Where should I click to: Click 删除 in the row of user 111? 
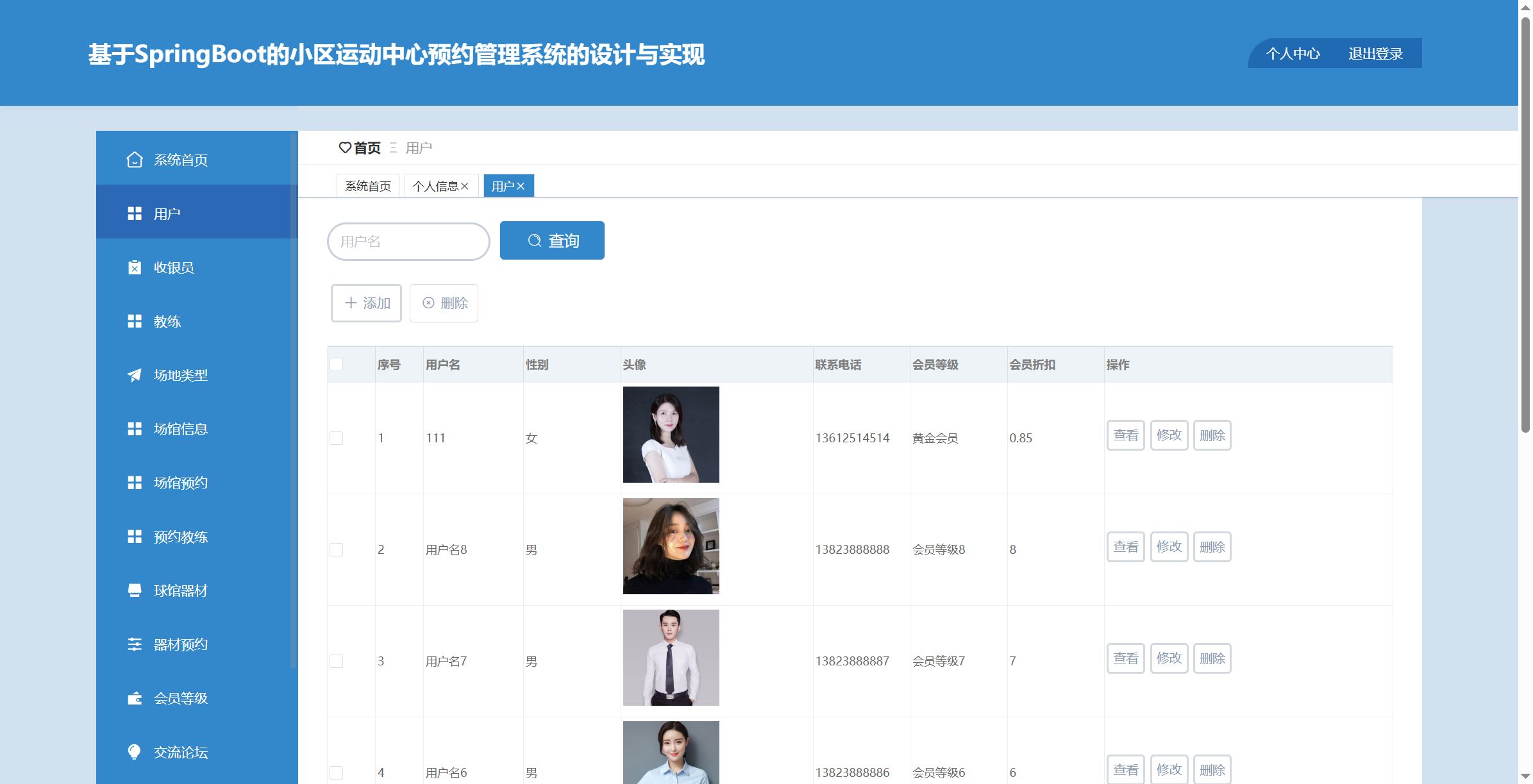(x=1212, y=435)
